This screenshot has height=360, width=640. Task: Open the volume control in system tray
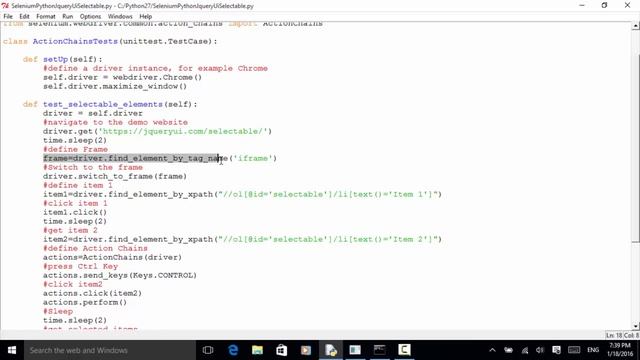pos(540,350)
